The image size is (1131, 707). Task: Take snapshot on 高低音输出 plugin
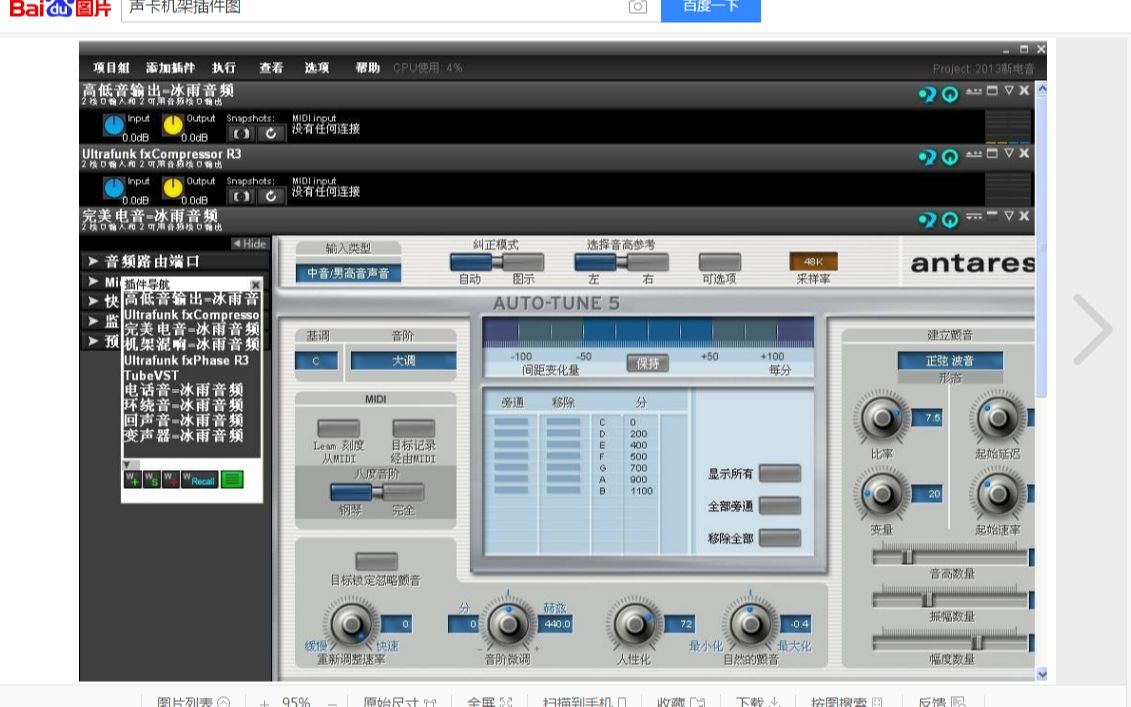pos(241,133)
